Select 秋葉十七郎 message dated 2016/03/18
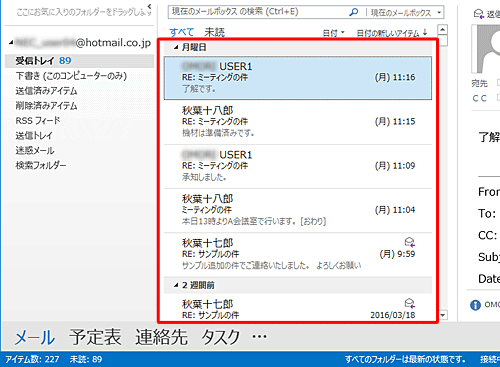Screen dimensions: 500x367 click(x=298, y=308)
